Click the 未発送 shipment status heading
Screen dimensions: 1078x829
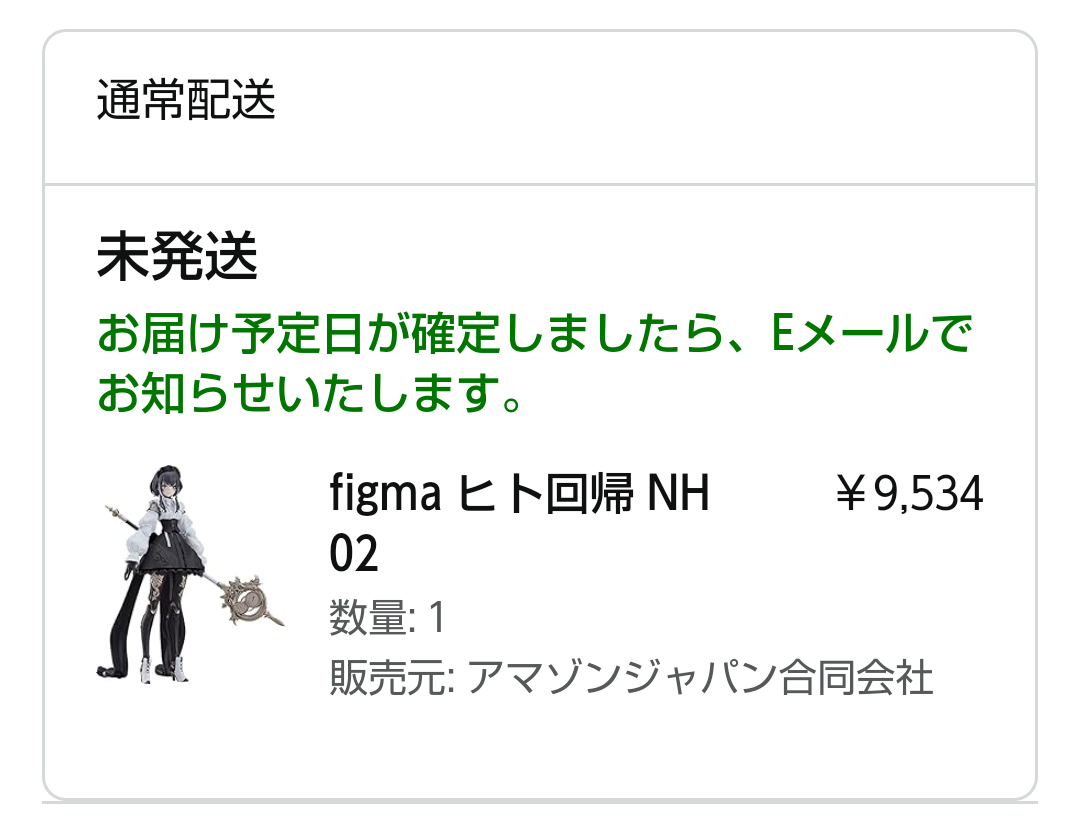178,259
